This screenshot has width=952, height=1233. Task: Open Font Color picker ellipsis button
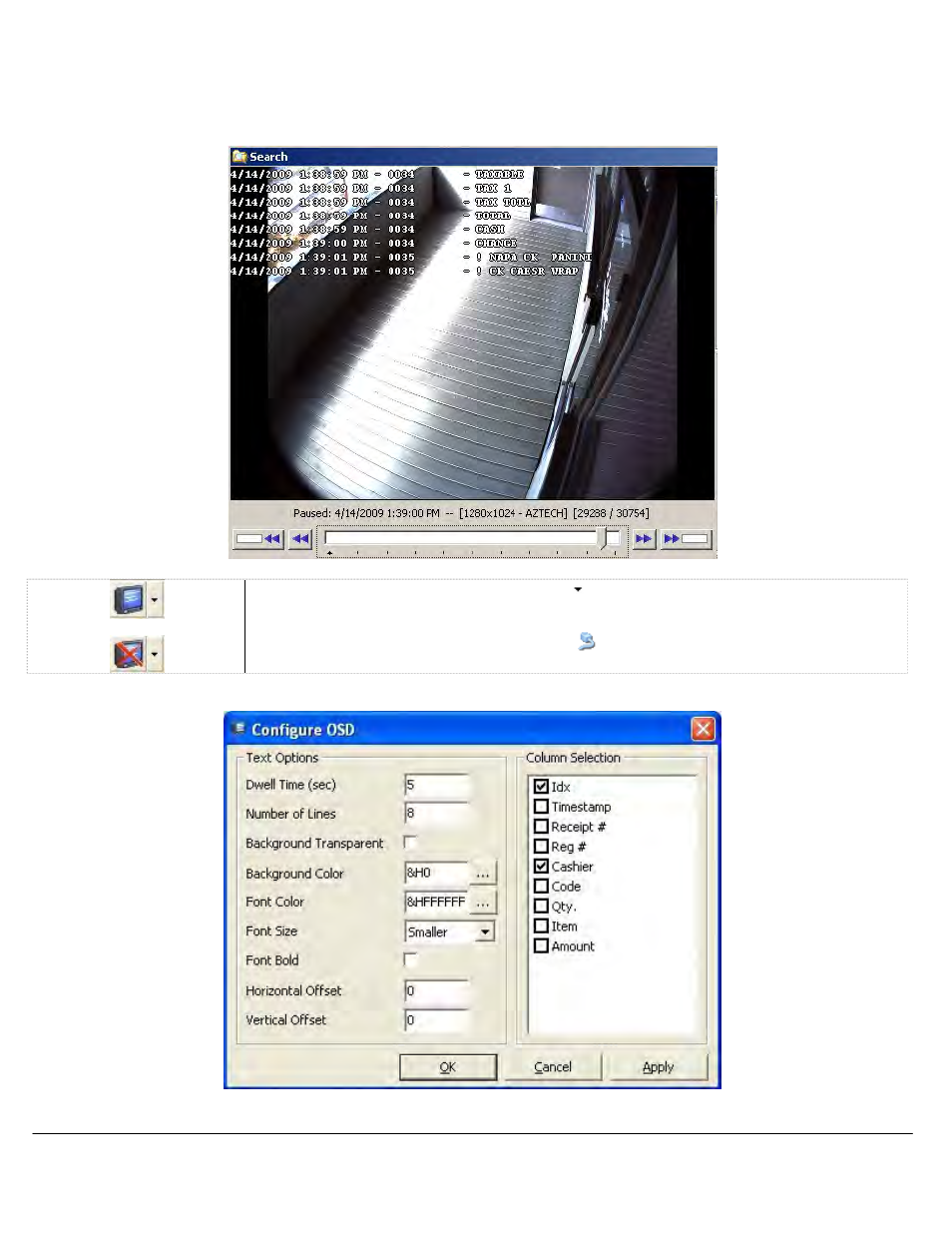483,903
